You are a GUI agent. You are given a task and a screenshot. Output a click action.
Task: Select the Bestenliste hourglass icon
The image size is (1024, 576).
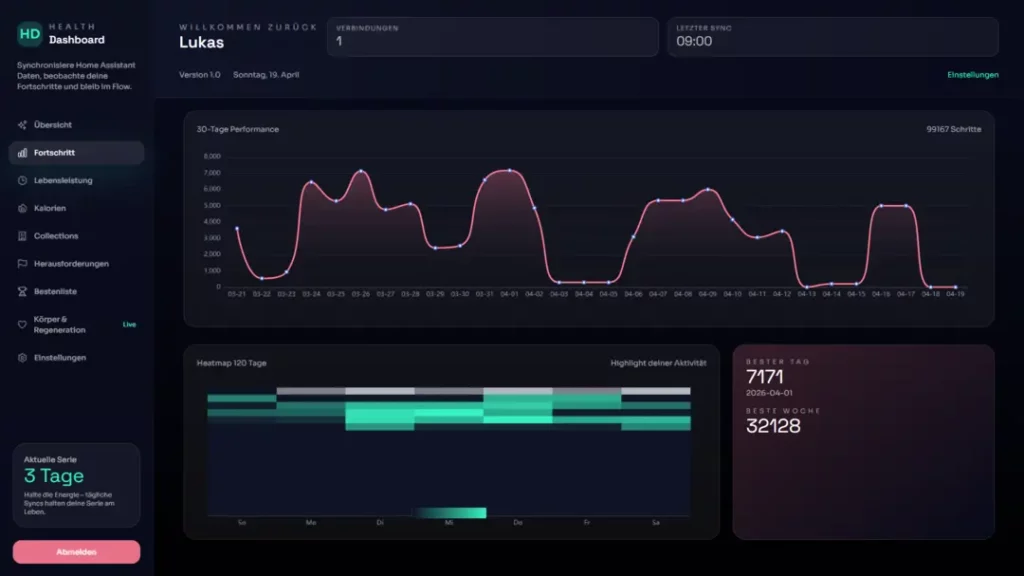[22, 291]
